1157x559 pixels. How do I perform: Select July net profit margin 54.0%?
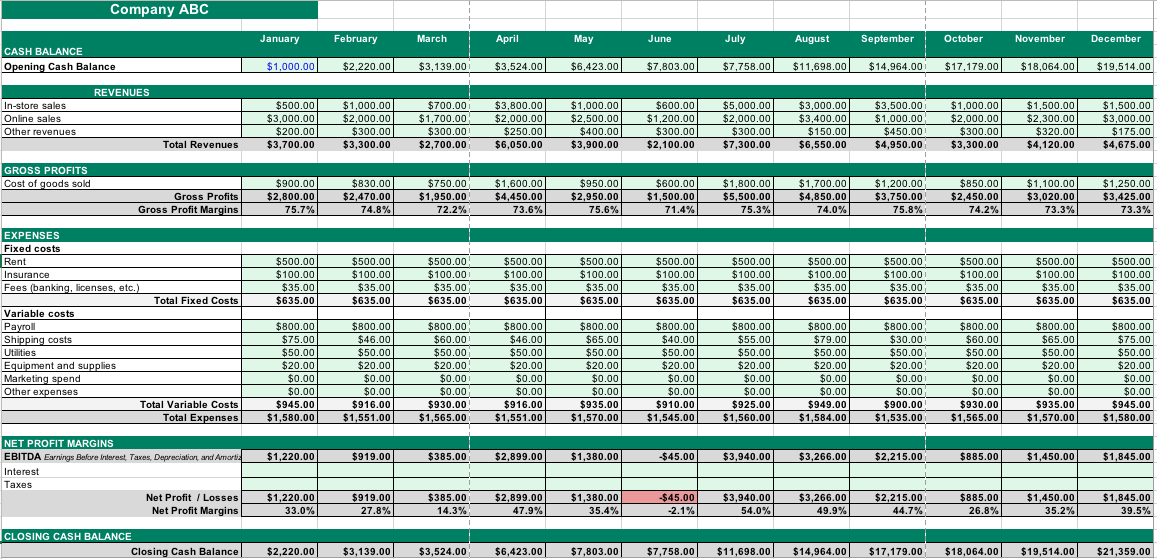click(735, 510)
